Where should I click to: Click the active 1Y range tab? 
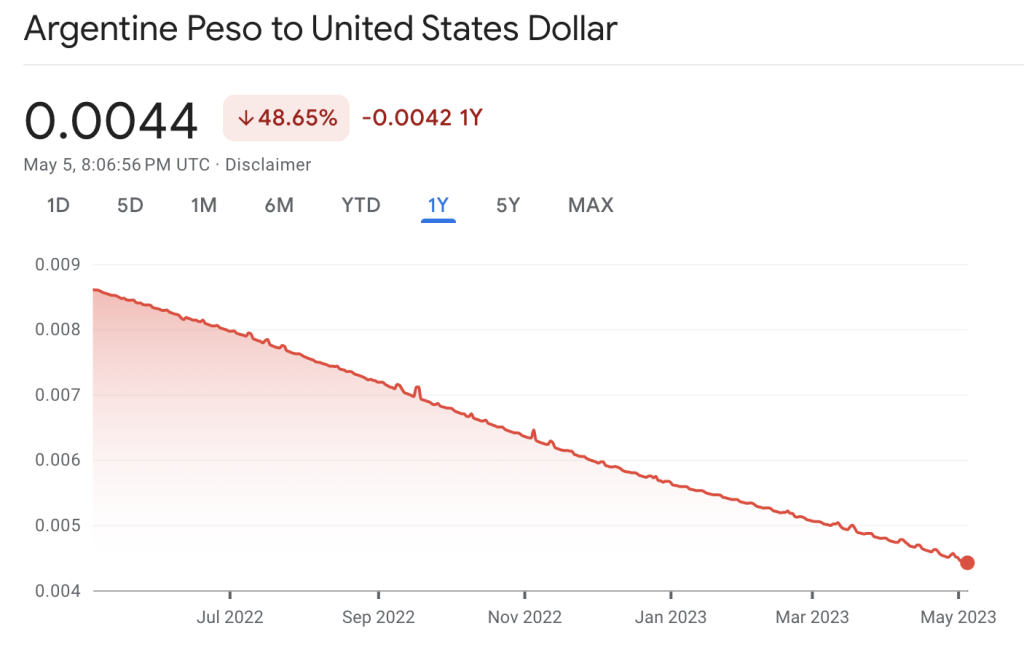[438, 206]
